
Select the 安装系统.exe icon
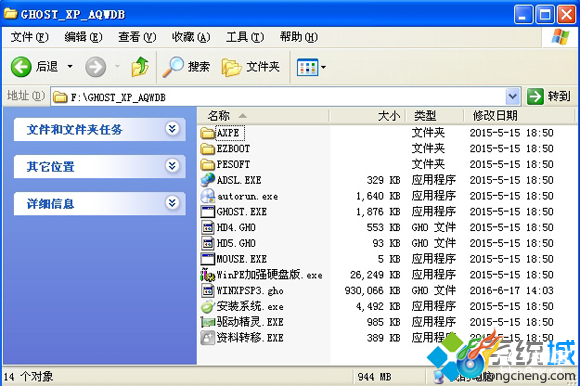pyautogui.click(x=208, y=307)
